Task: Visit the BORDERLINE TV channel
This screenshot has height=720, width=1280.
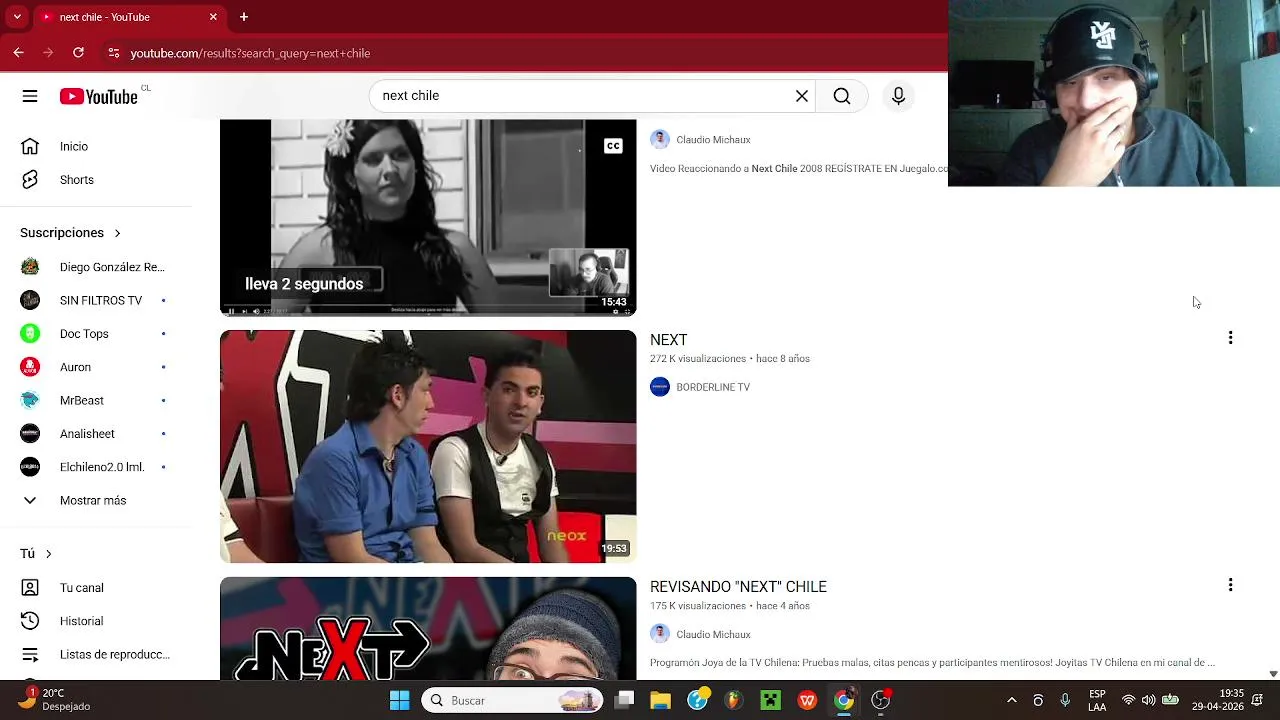Action: (712, 387)
